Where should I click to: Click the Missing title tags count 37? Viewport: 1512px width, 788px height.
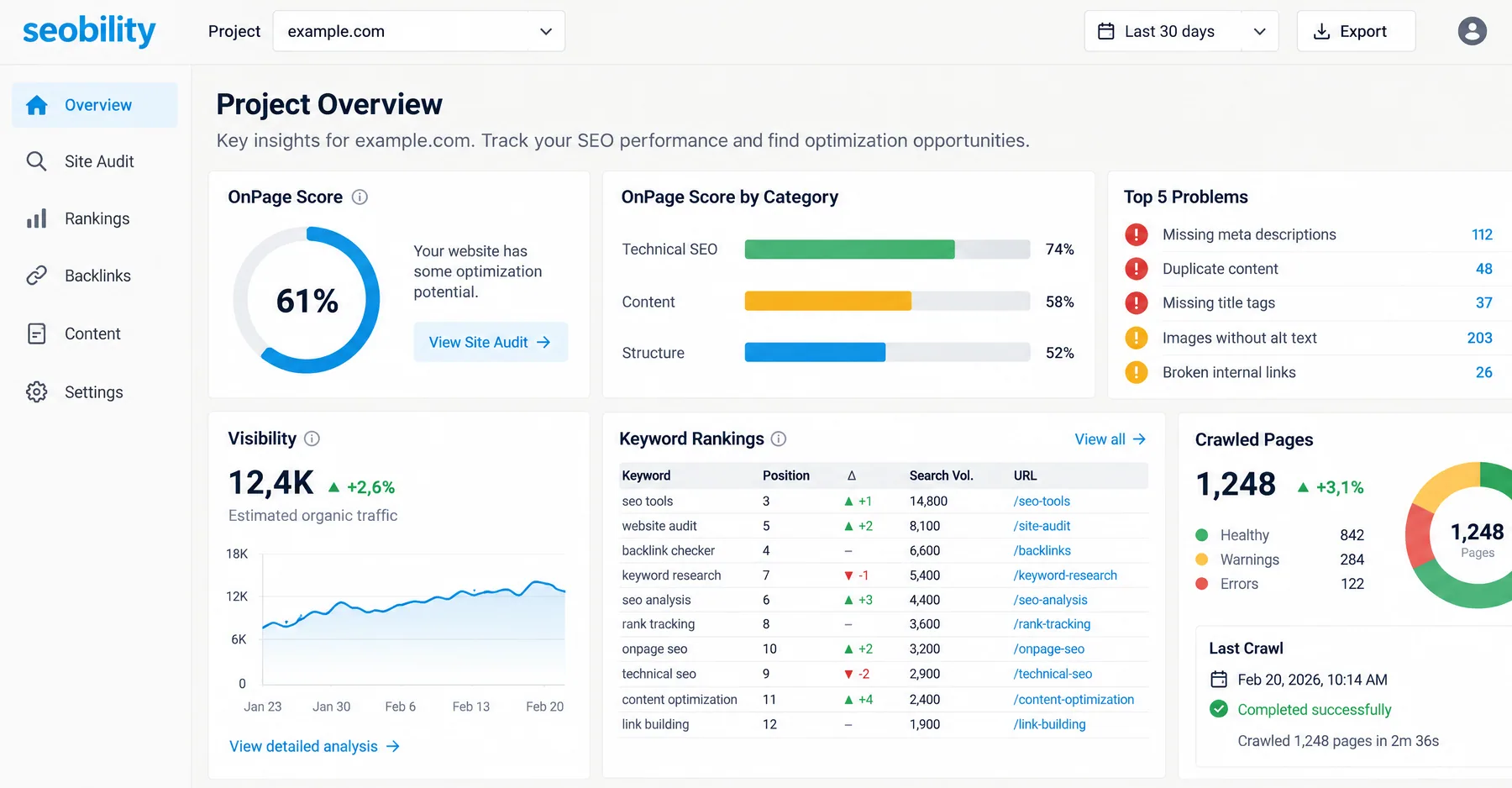pos(1483,302)
